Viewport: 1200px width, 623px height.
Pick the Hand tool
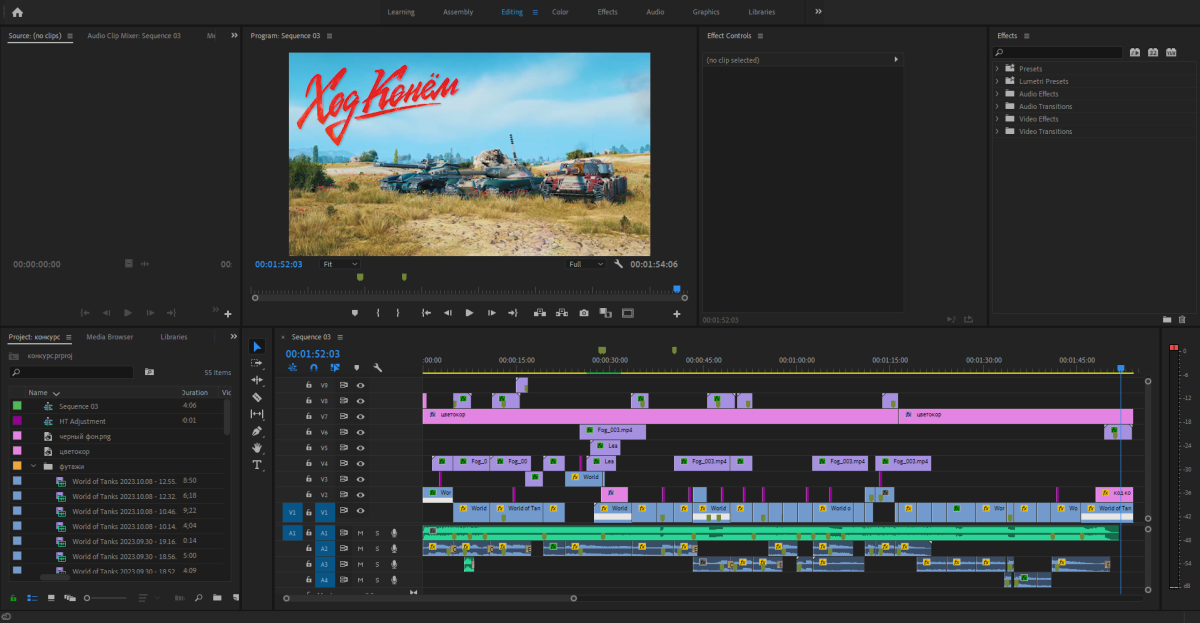click(257, 448)
